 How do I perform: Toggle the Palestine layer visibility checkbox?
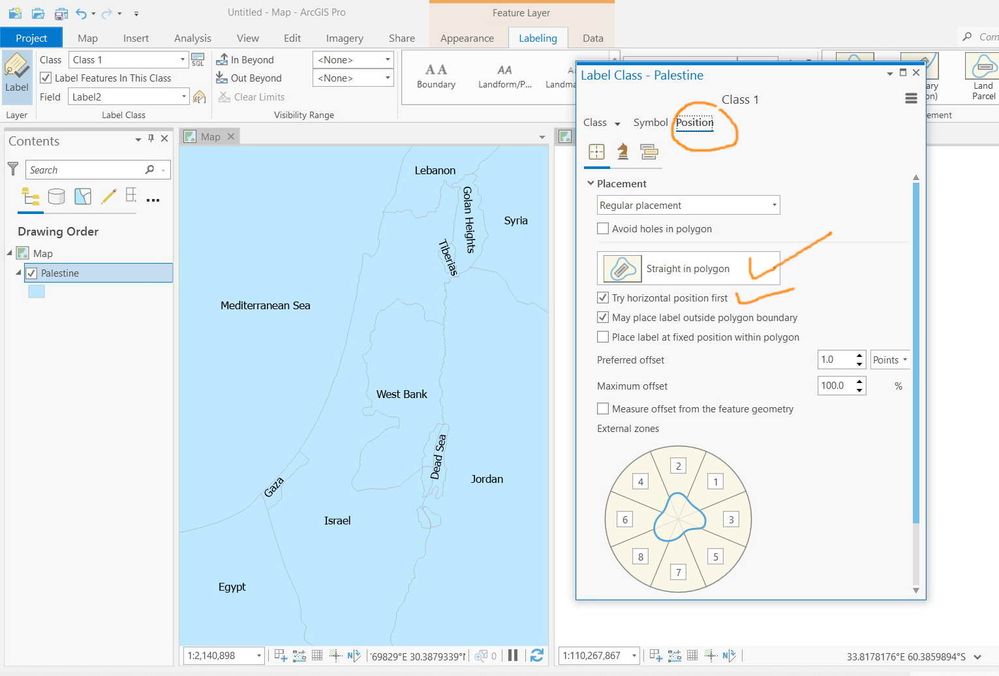pyautogui.click(x=31, y=273)
